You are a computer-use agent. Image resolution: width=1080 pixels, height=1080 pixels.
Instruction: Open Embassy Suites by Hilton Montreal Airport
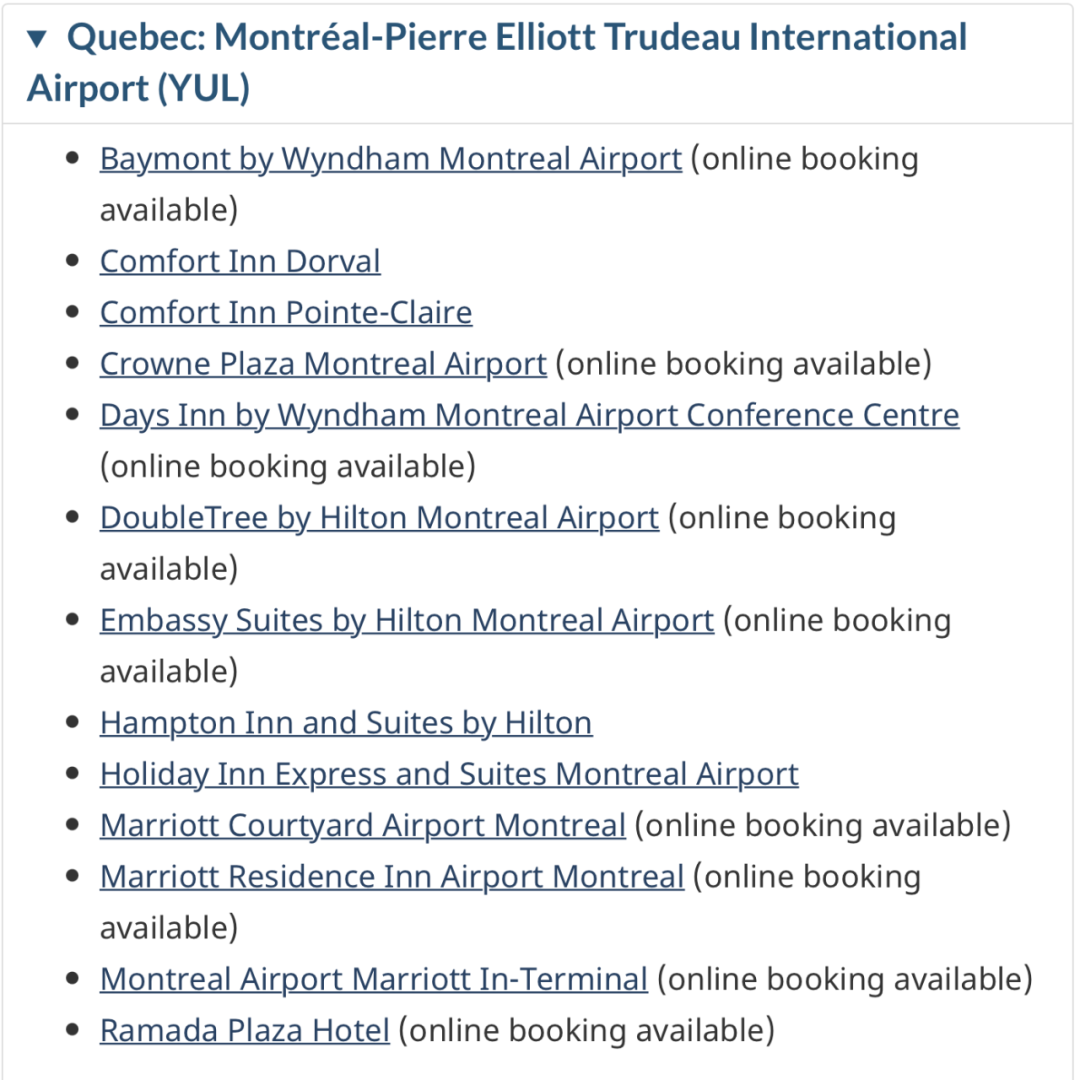[406, 621]
